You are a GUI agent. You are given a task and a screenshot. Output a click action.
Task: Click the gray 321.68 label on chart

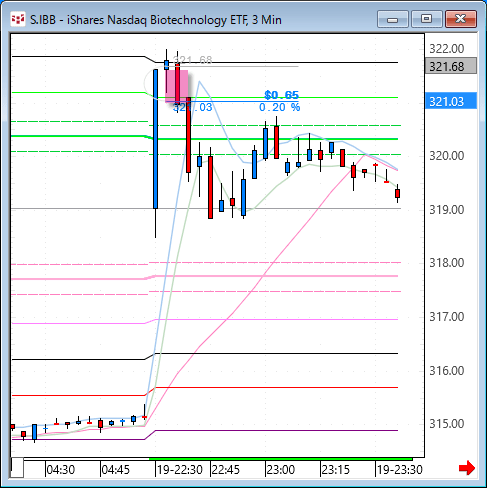click(193, 60)
